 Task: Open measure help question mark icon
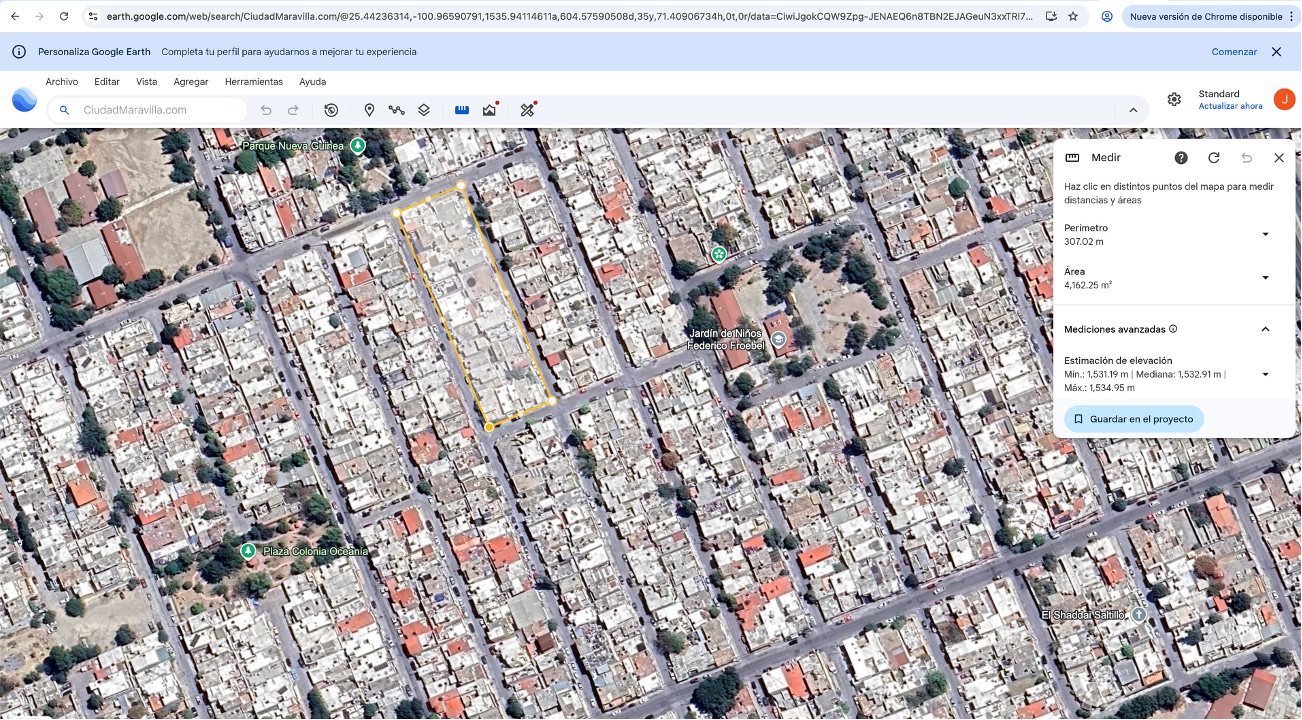(1181, 158)
